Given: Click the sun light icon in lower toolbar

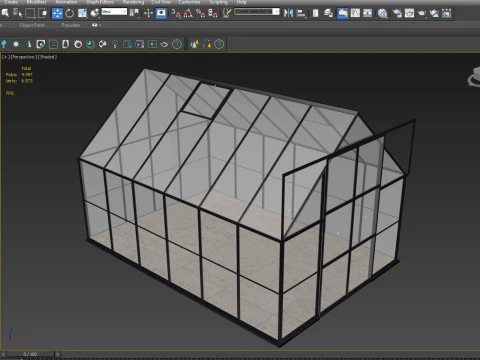Looking at the screenshot, I should [16, 44].
